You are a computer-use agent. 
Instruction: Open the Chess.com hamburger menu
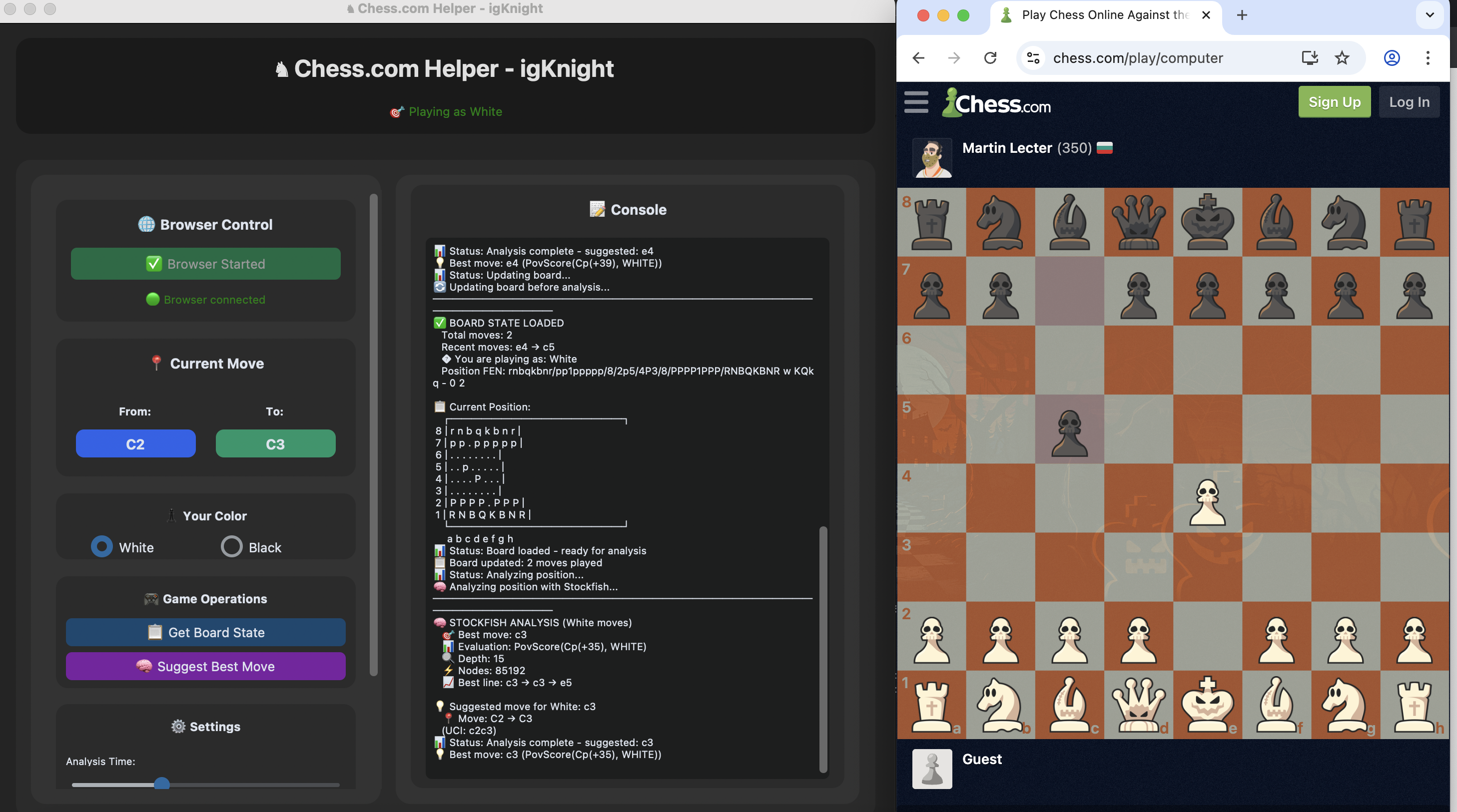(916, 102)
